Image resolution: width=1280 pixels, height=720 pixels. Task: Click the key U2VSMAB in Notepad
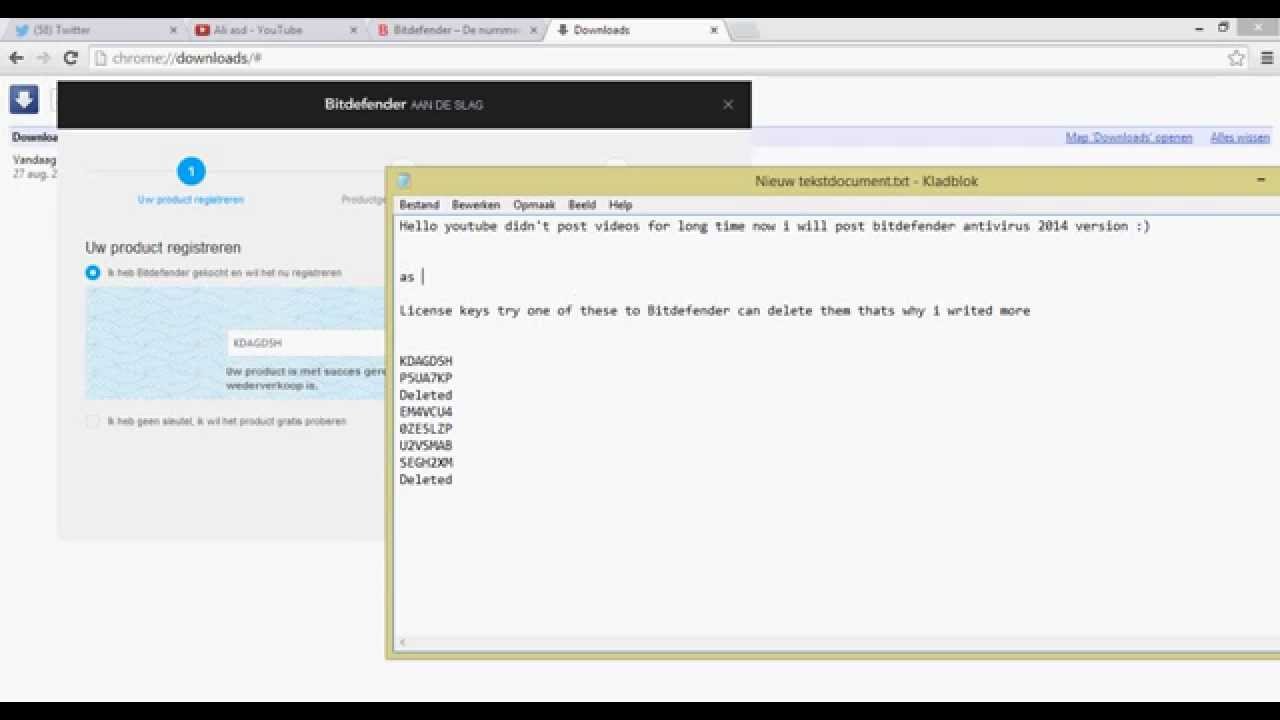426,446
